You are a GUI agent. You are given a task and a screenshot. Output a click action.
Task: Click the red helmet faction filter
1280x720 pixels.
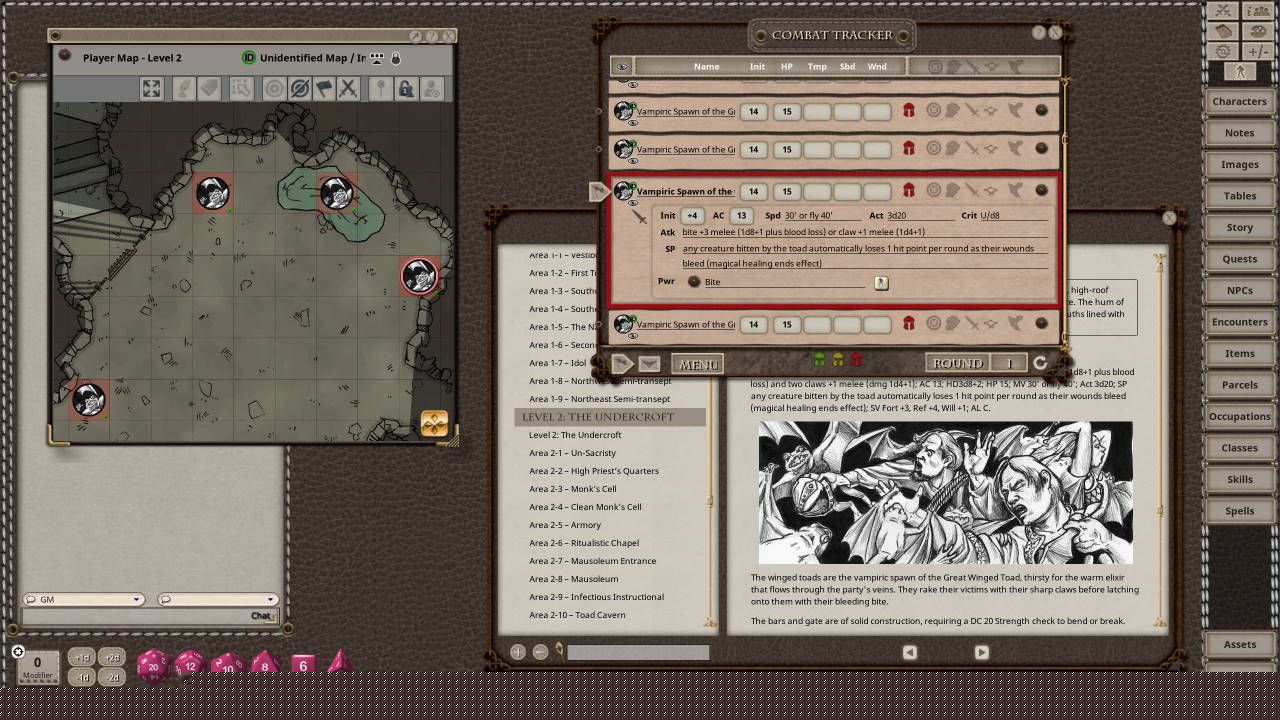(x=856, y=361)
